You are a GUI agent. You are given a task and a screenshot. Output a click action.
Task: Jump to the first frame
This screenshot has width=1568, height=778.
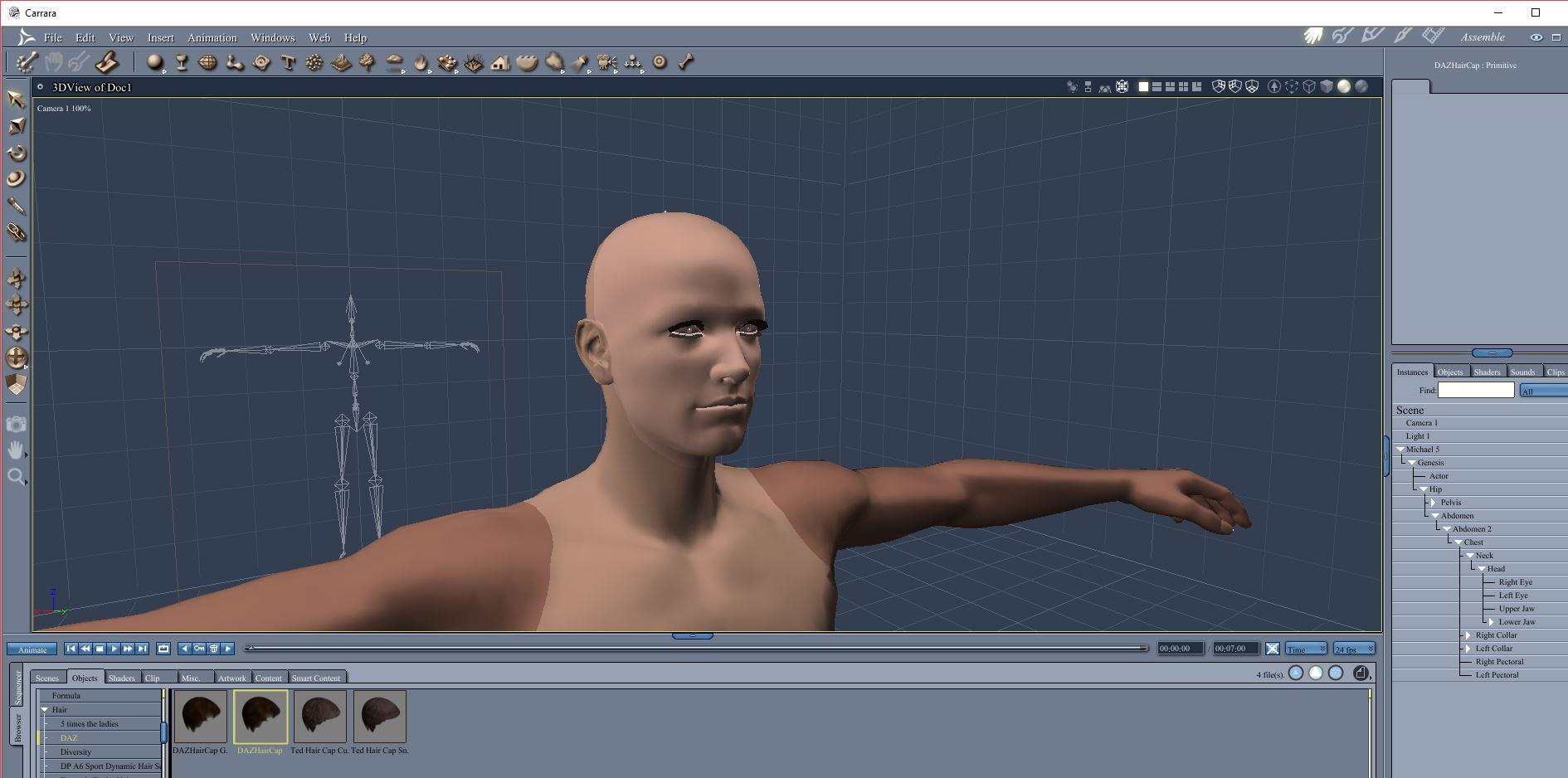(71, 649)
